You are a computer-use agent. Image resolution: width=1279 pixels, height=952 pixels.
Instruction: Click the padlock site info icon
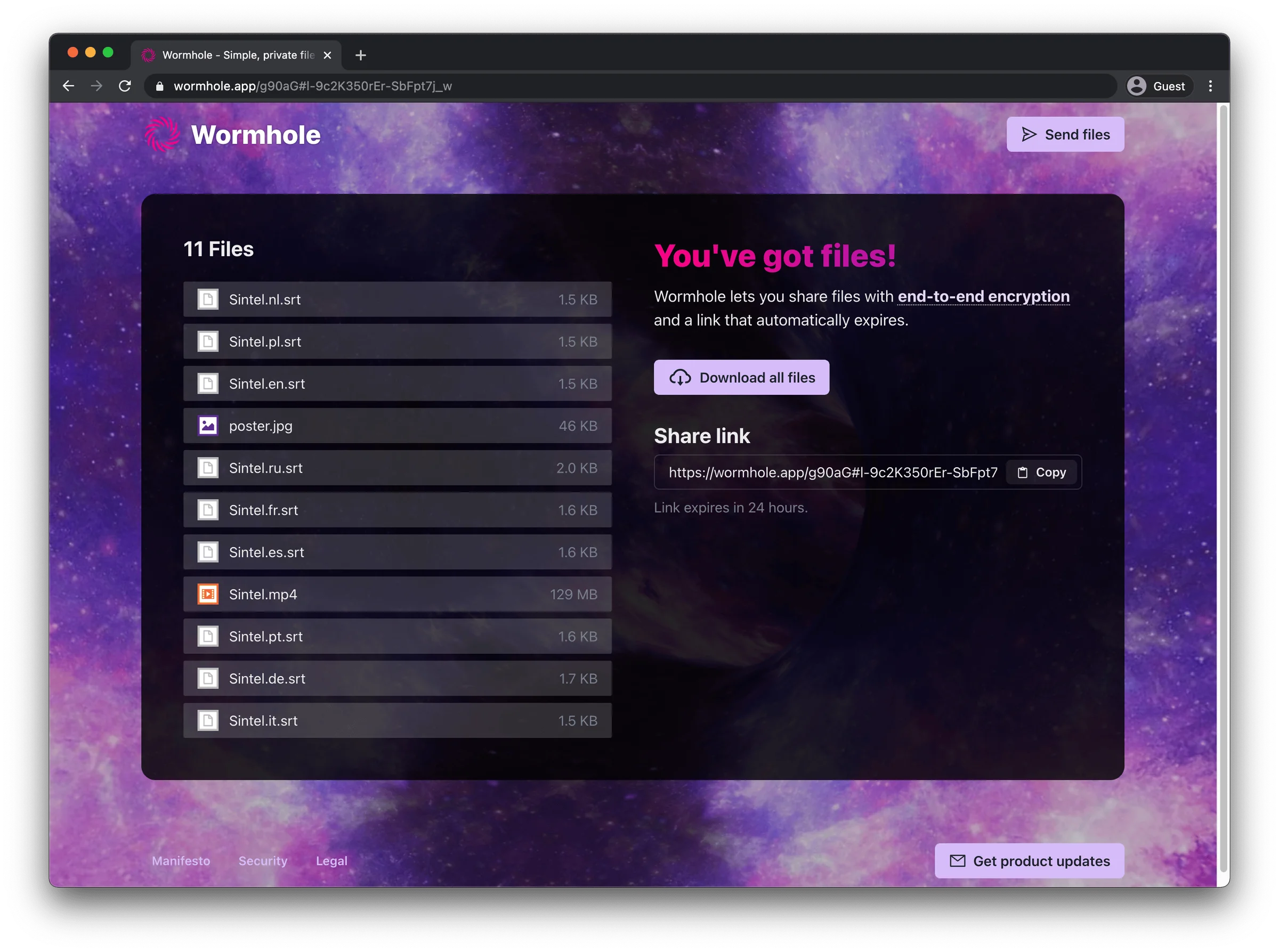160,86
